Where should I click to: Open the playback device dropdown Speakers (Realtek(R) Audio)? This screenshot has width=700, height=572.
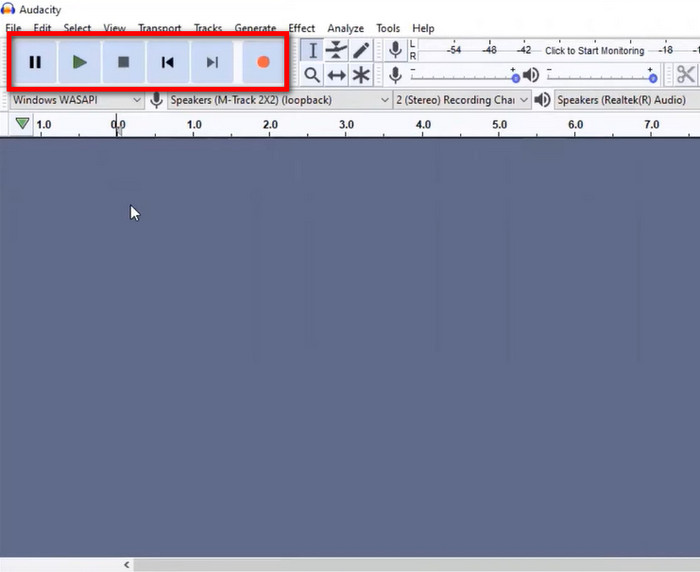point(627,100)
